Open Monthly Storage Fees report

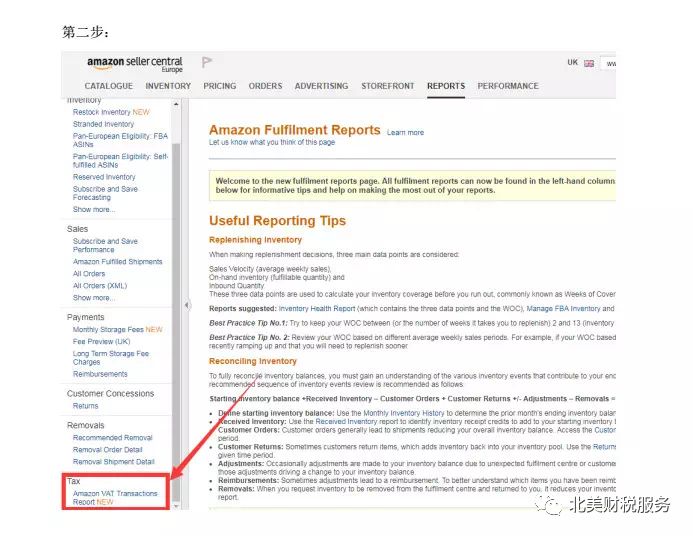click(x=109, y=329)
